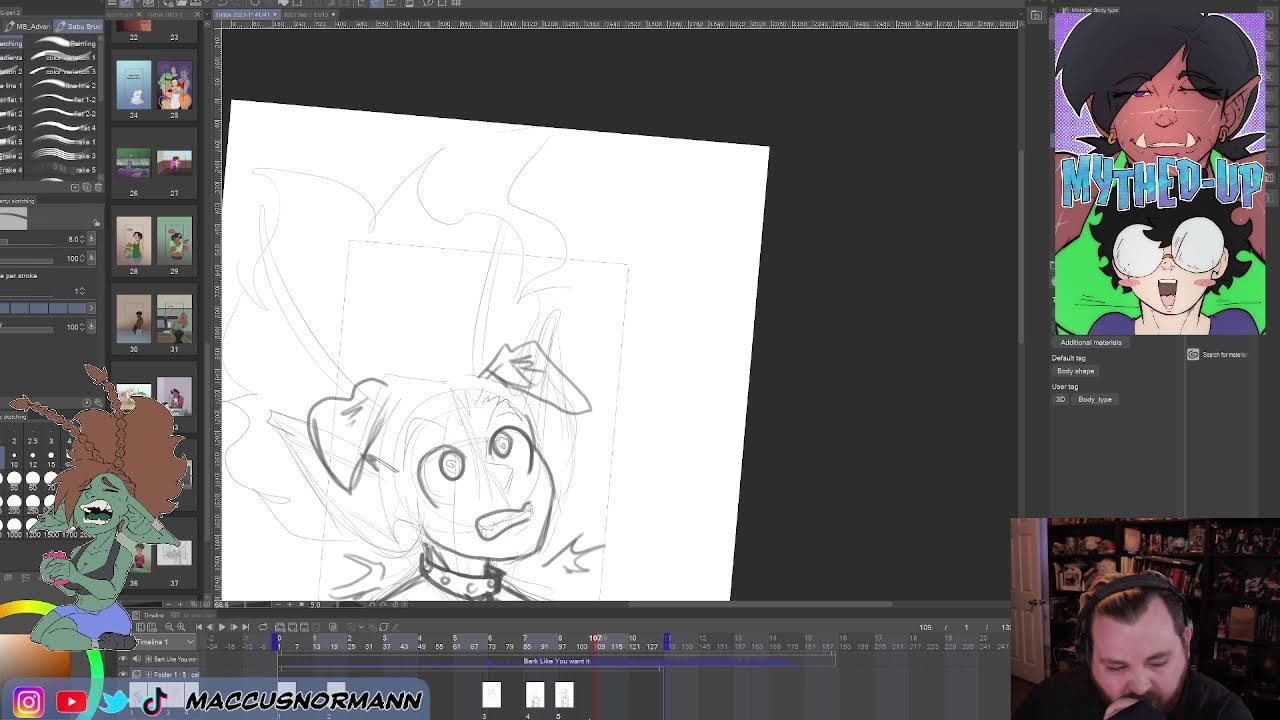Click the canvas horizontal scrollbar
Screen dimensions: 1280x720
pyautogui.click(x=760, y=604)
